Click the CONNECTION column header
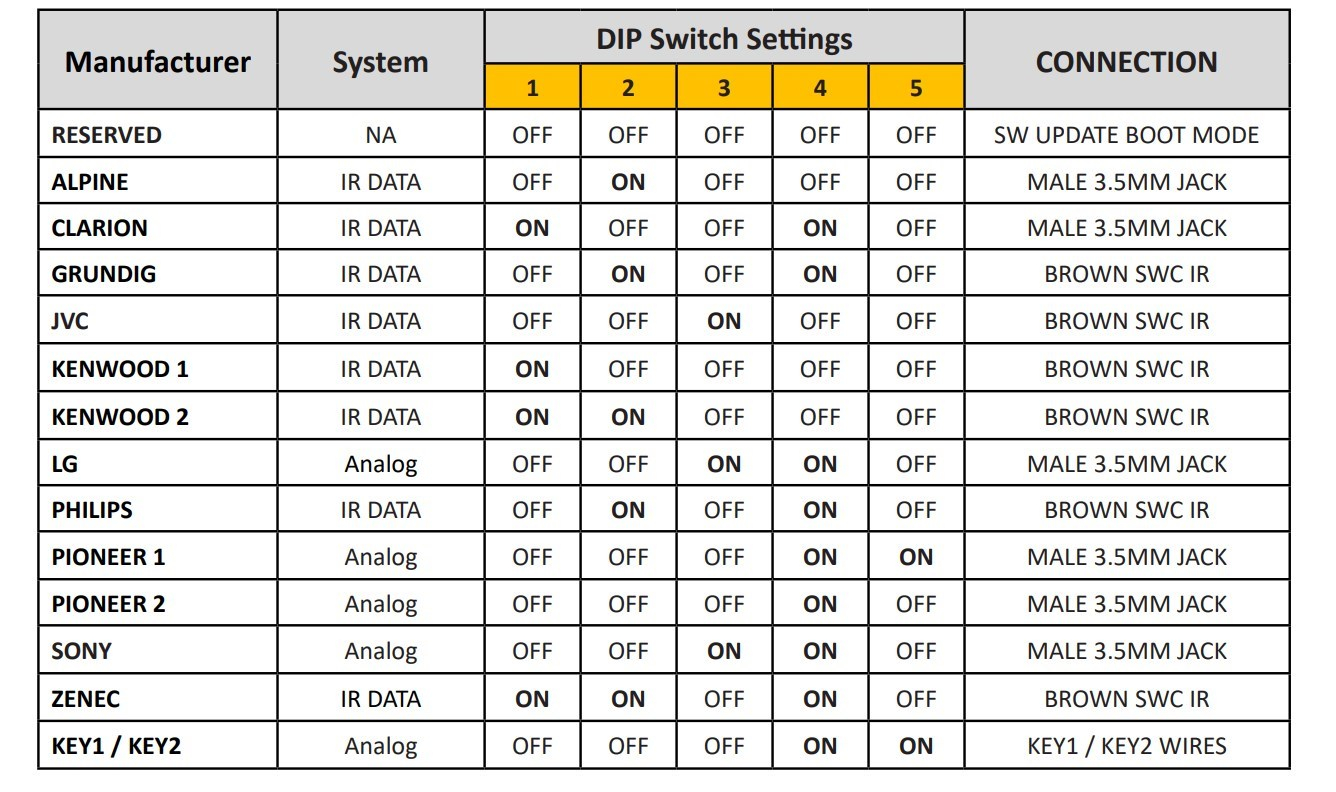The image size is (1336, 792). [1126, 62]
